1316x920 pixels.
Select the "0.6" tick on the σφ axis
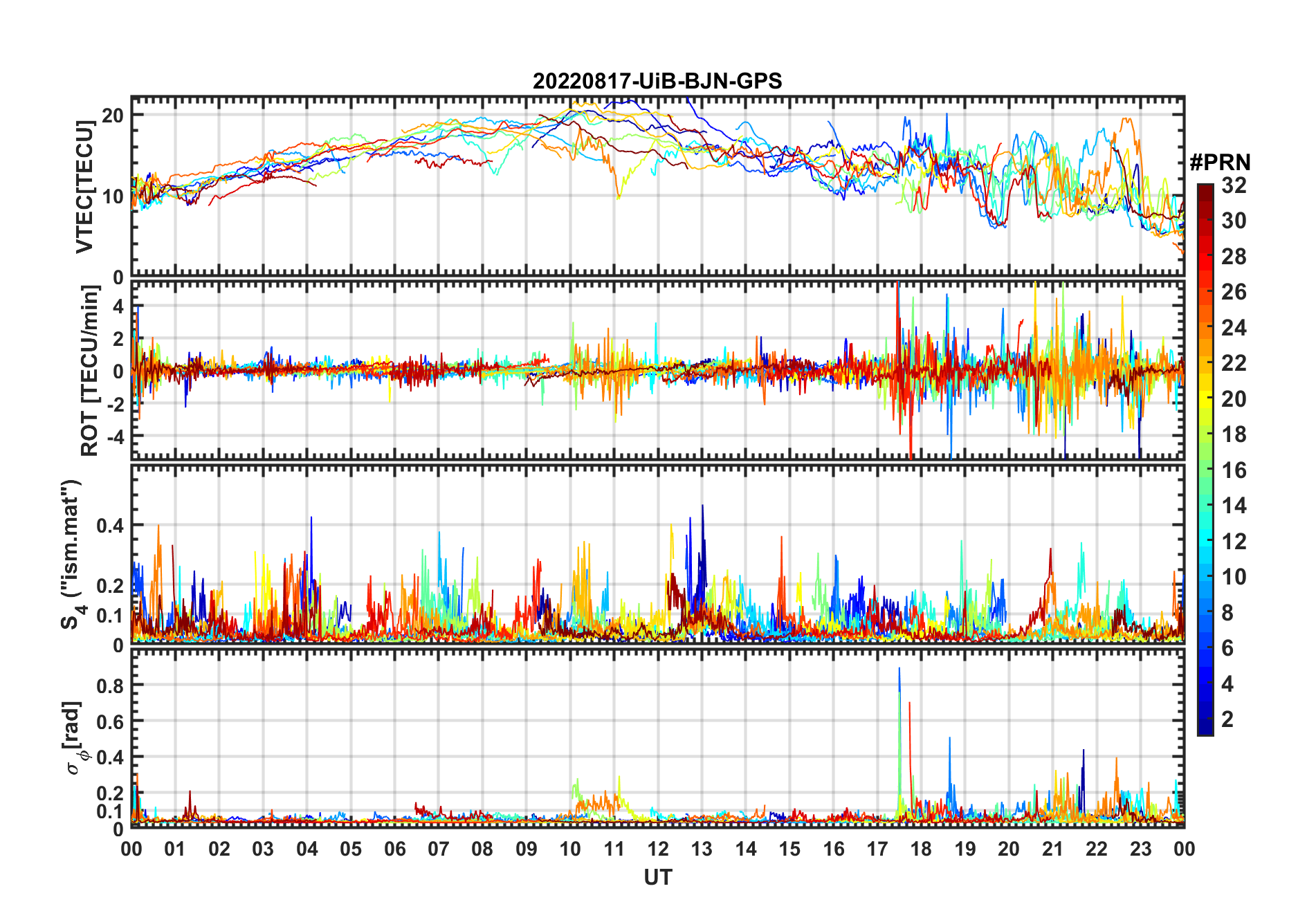coord(110,721)
